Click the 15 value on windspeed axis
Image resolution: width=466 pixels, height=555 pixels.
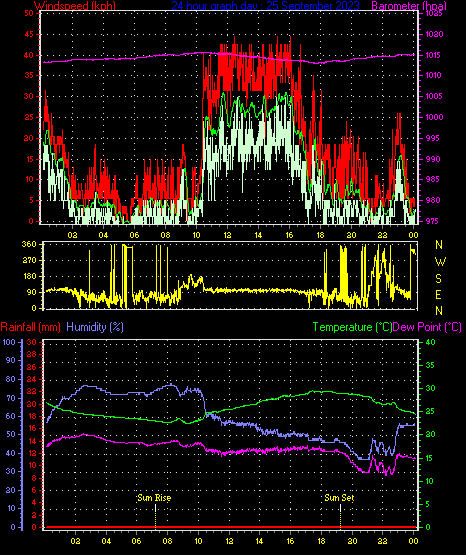coord(29,159)
